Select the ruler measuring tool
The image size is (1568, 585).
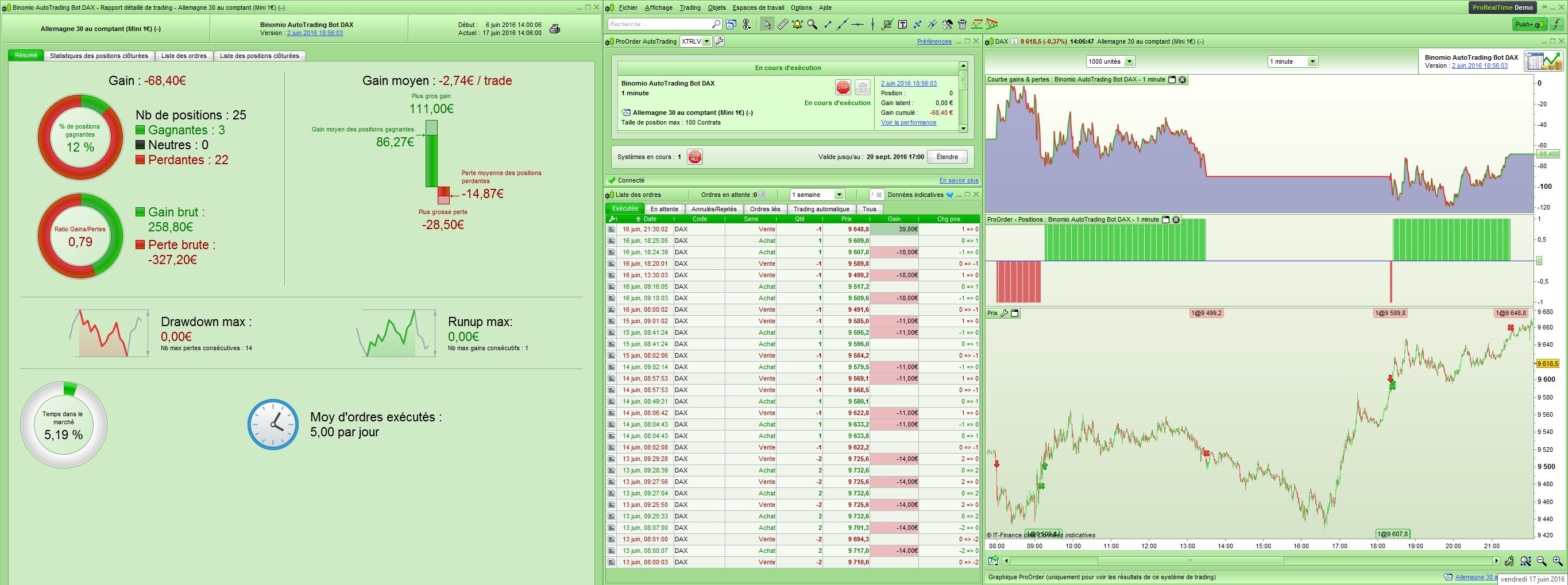tap(783, 25)
